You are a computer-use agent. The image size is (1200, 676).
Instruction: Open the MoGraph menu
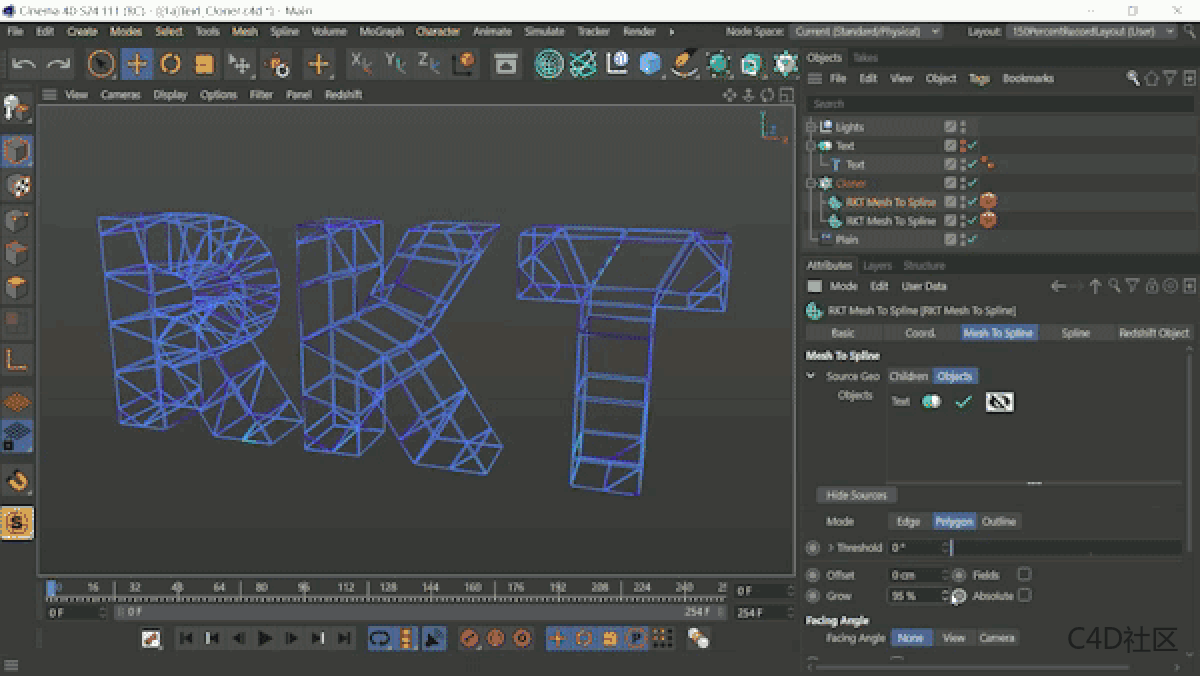pos(380,31)
